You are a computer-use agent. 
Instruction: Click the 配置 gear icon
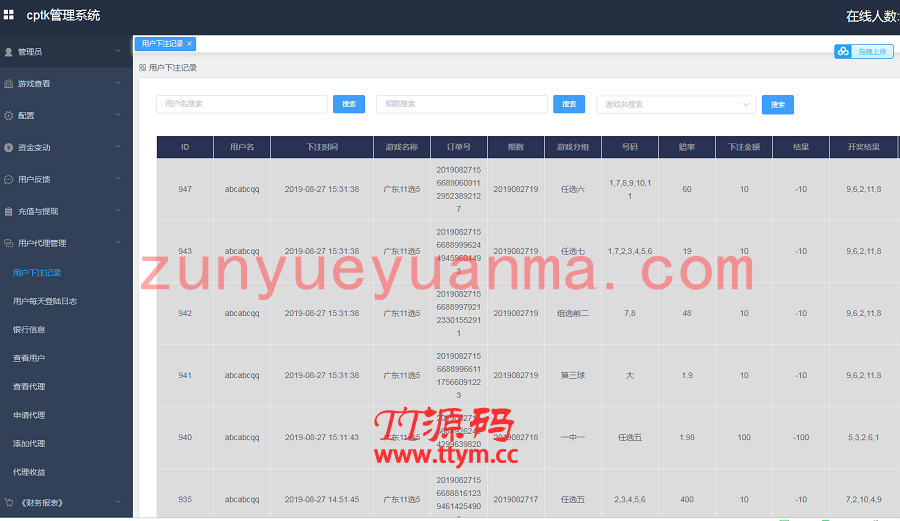click(x=9, y=115)
